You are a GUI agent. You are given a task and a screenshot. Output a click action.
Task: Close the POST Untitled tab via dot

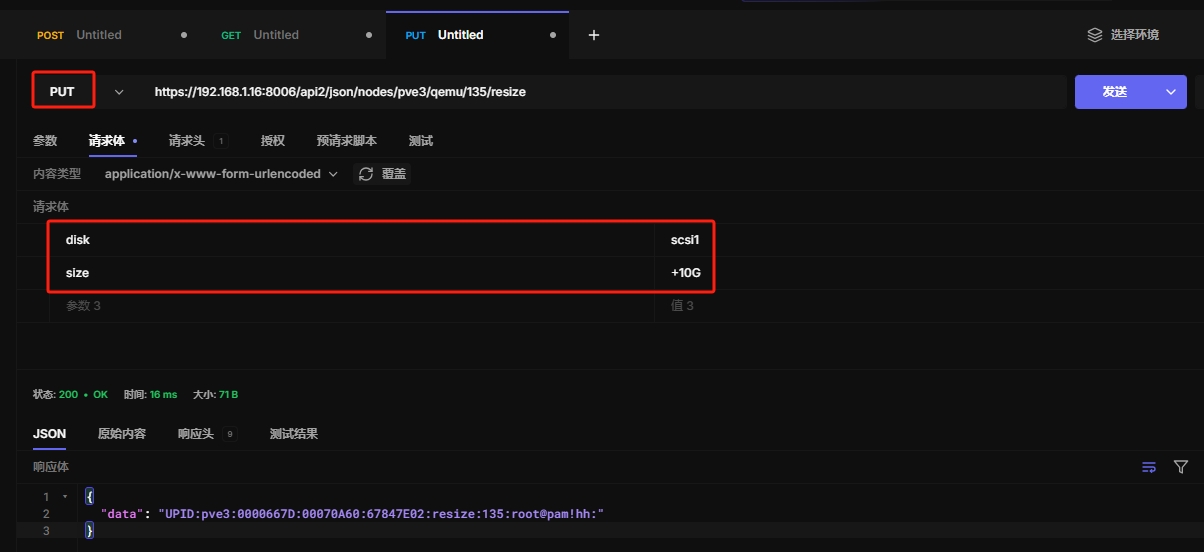click(x=184, y=35)
